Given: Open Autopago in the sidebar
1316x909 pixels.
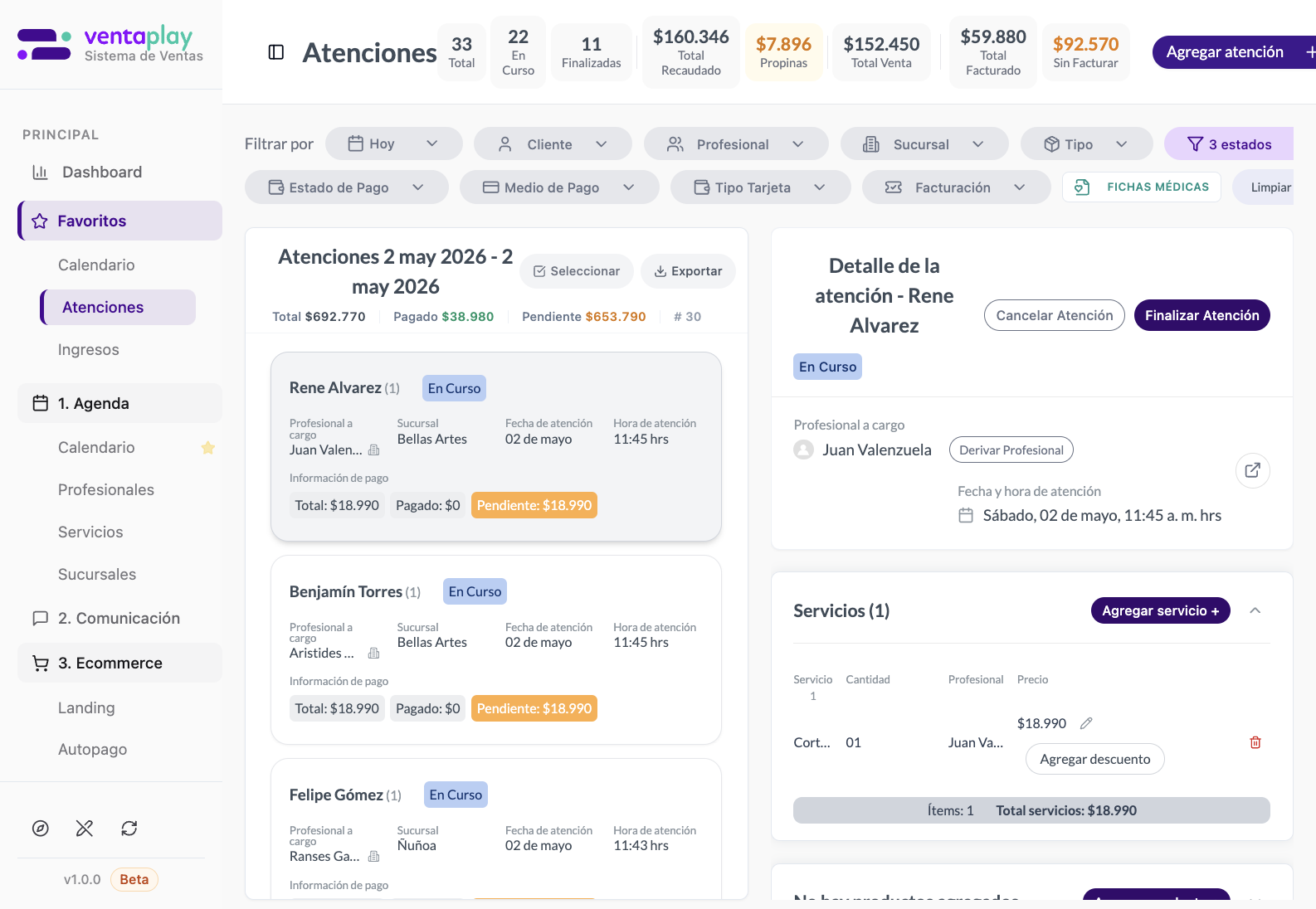Looking at the screenshot, I should pyautogui.click(x=93, y=749).
